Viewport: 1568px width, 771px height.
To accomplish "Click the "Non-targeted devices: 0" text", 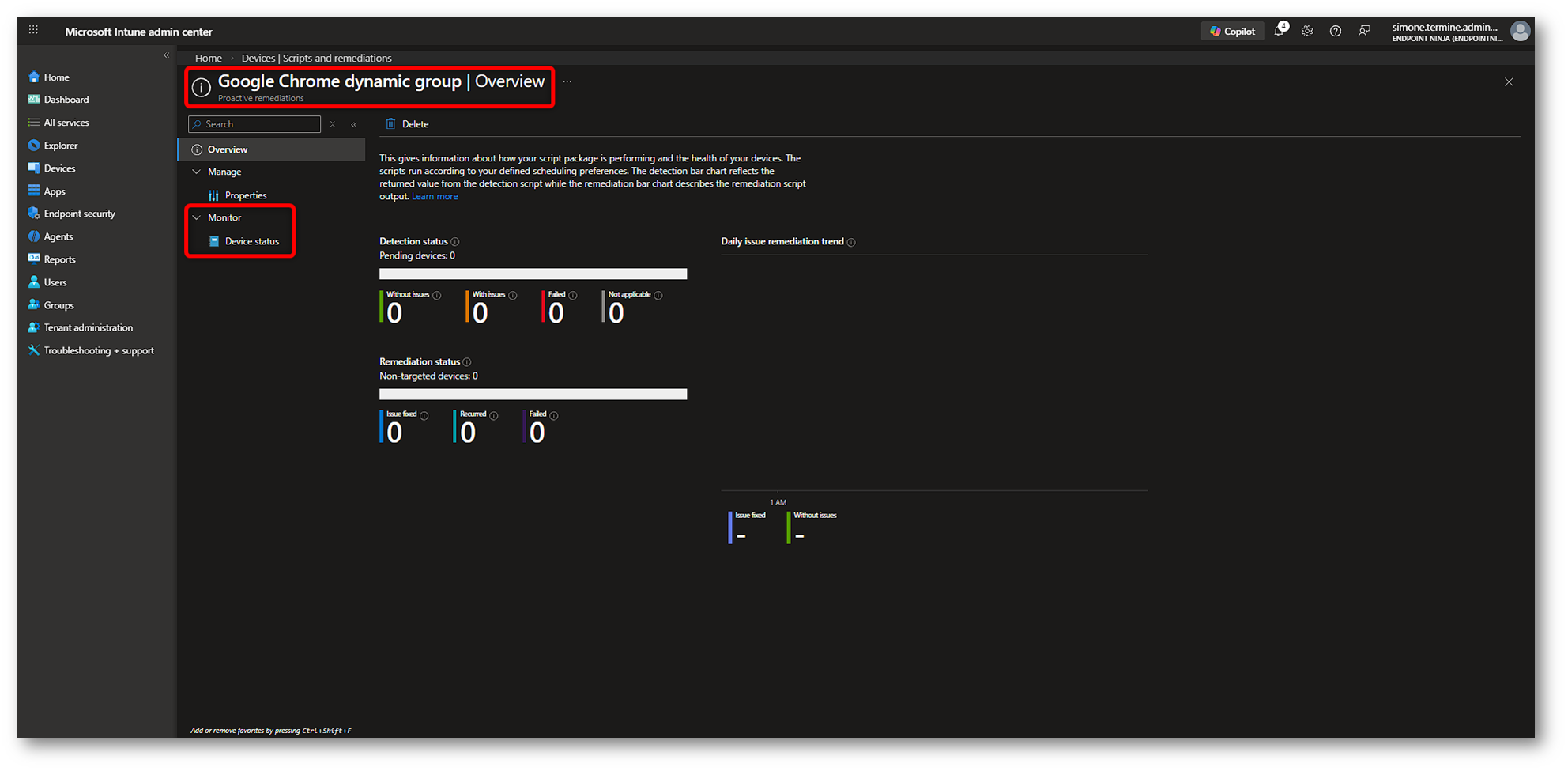I will tap(428, 376).
